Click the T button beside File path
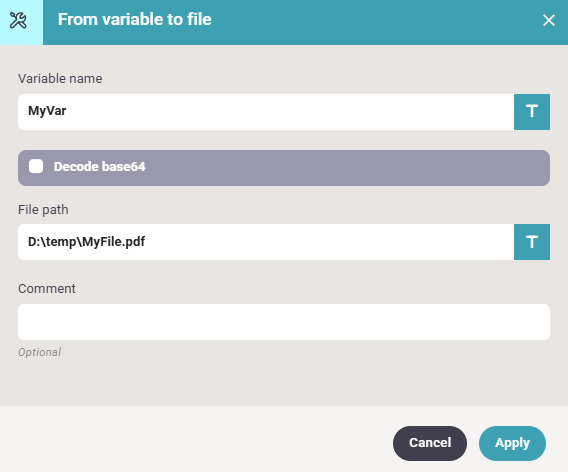The width and height of the screenshot is (568, 472). (x=532, y=242)
